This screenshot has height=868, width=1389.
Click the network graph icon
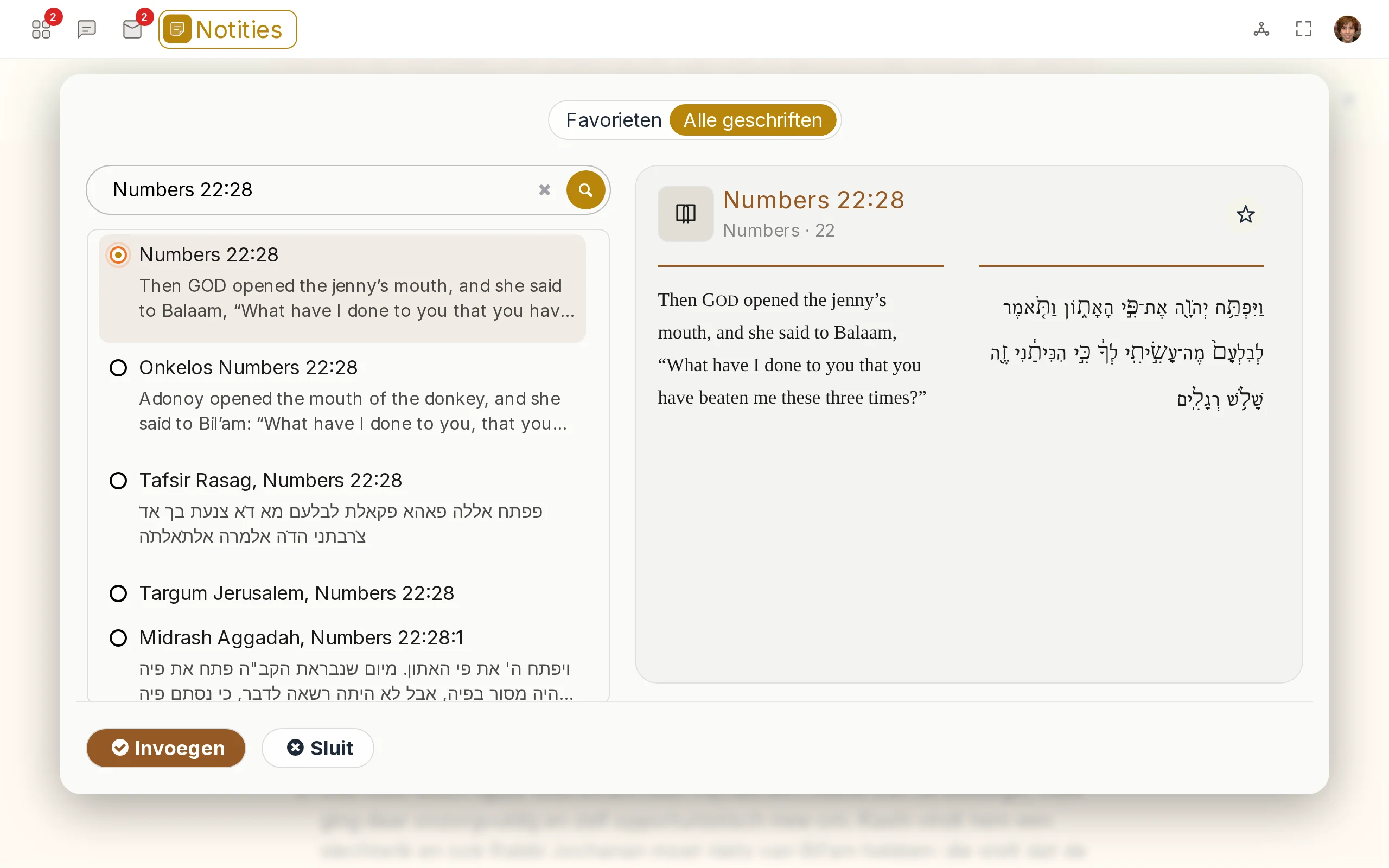(1261, 29)
